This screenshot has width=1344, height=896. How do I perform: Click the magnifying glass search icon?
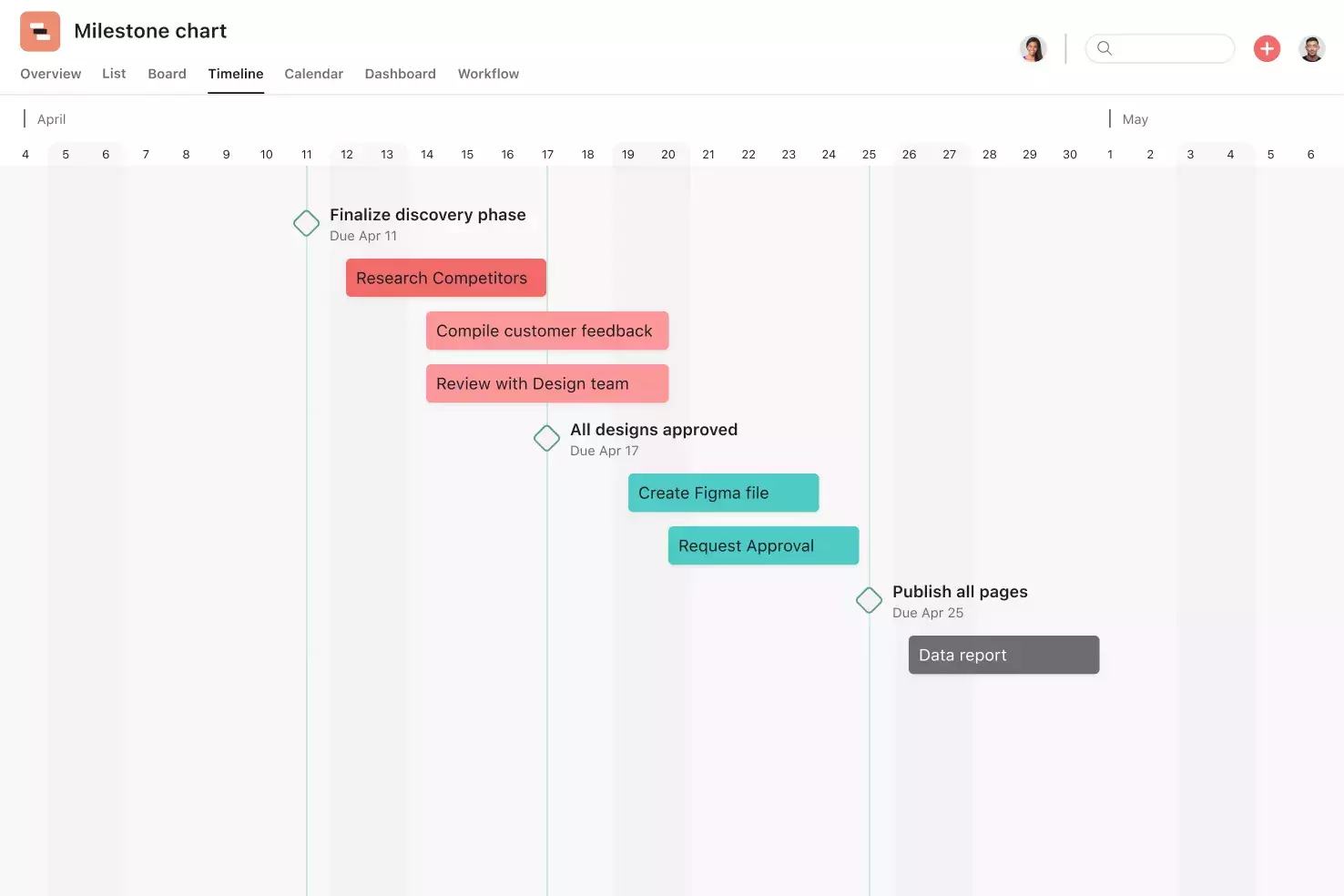[x=1105, y=48]
